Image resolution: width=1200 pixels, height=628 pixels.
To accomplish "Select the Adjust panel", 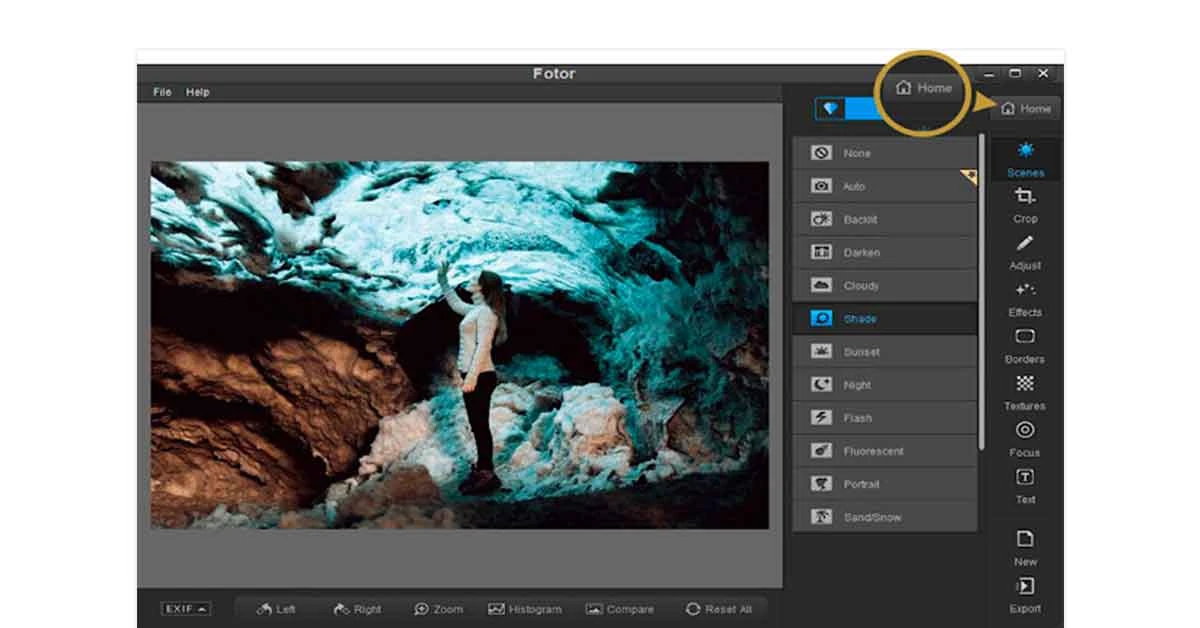I will click(x=1025, y=252).
